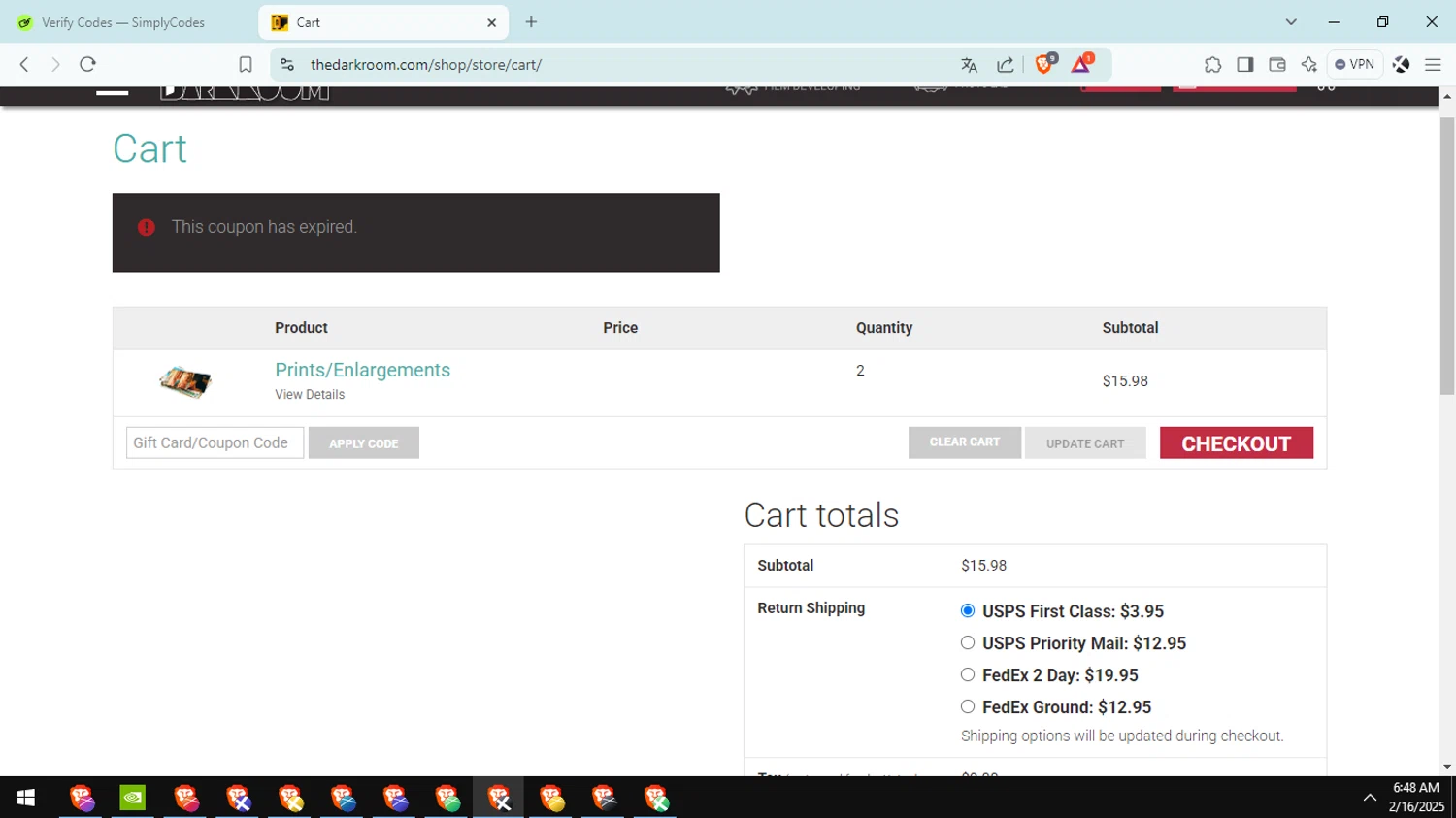Reload the cart page
This screenshot has width=1456, height=818.
(87, 64)
